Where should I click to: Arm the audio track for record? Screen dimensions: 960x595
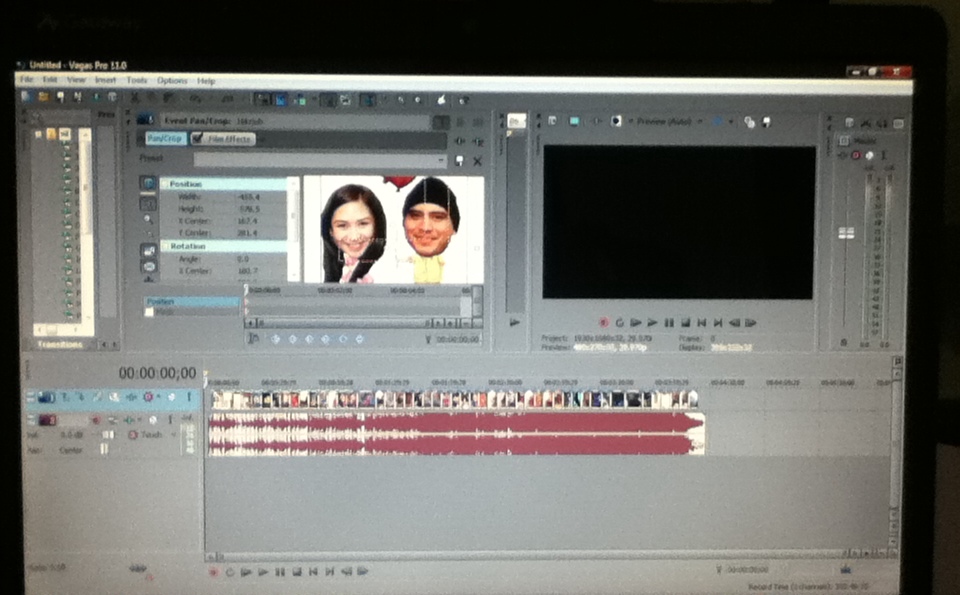pos(96,420)
